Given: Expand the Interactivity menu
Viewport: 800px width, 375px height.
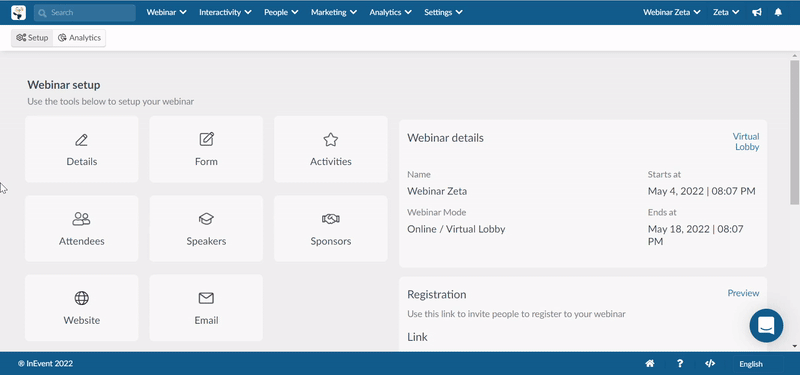Looking at the screenshot, I should pos(226,12).
